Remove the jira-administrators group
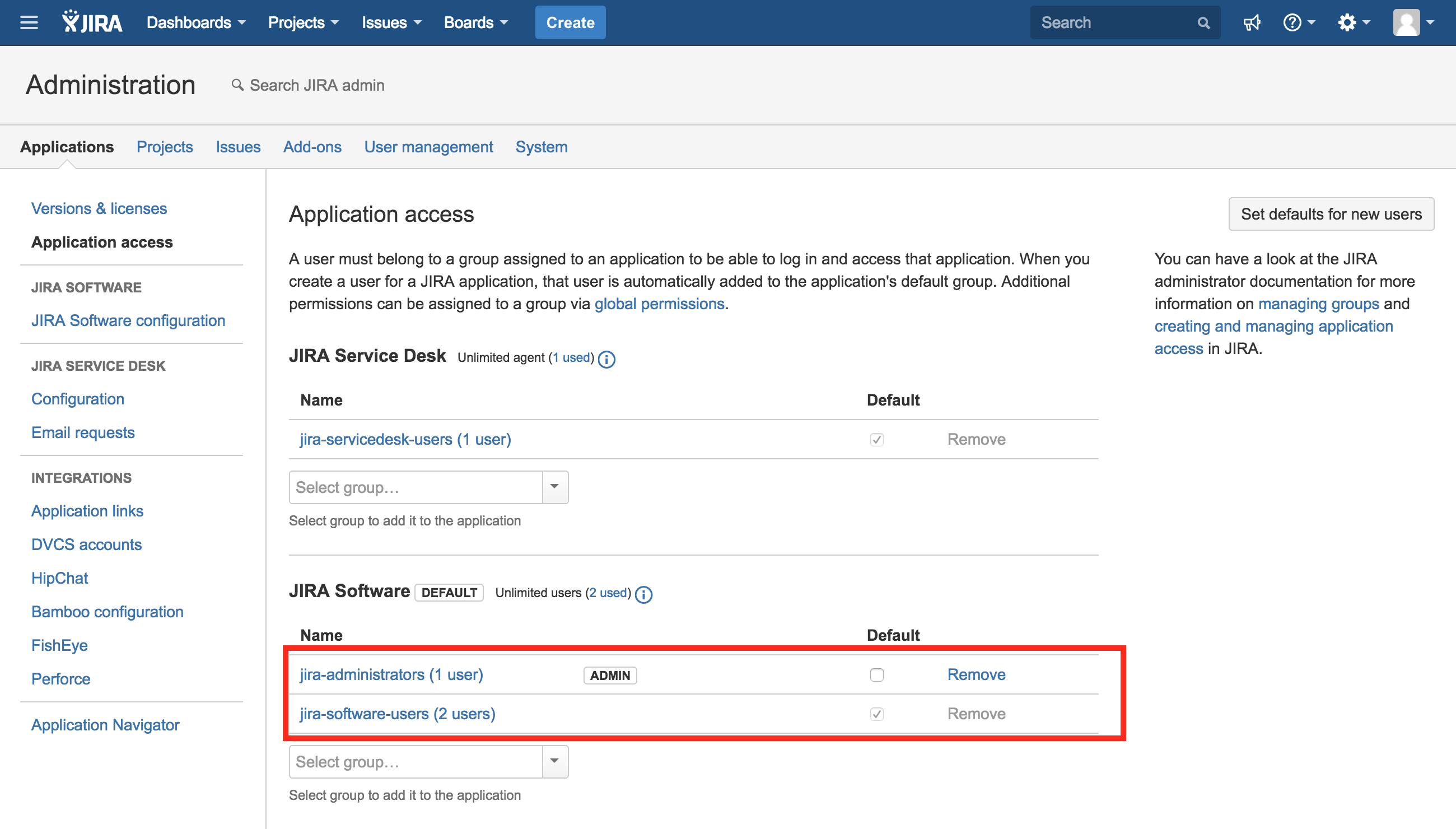Viewport: 1456px width, 829px height. 976,675
